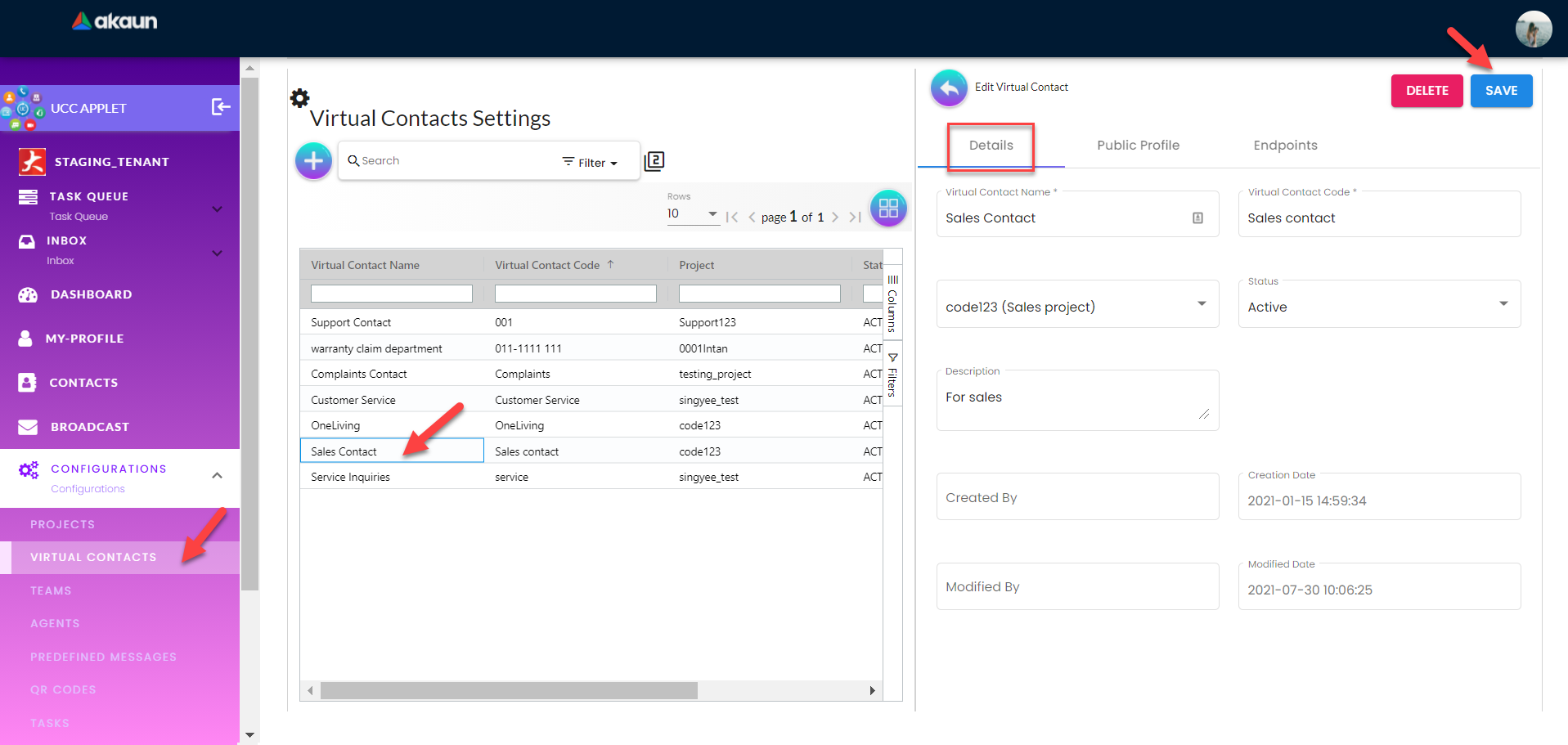Click the grid view toggle icon
The height and width of the screenshot is (745, 1568).
888,209
